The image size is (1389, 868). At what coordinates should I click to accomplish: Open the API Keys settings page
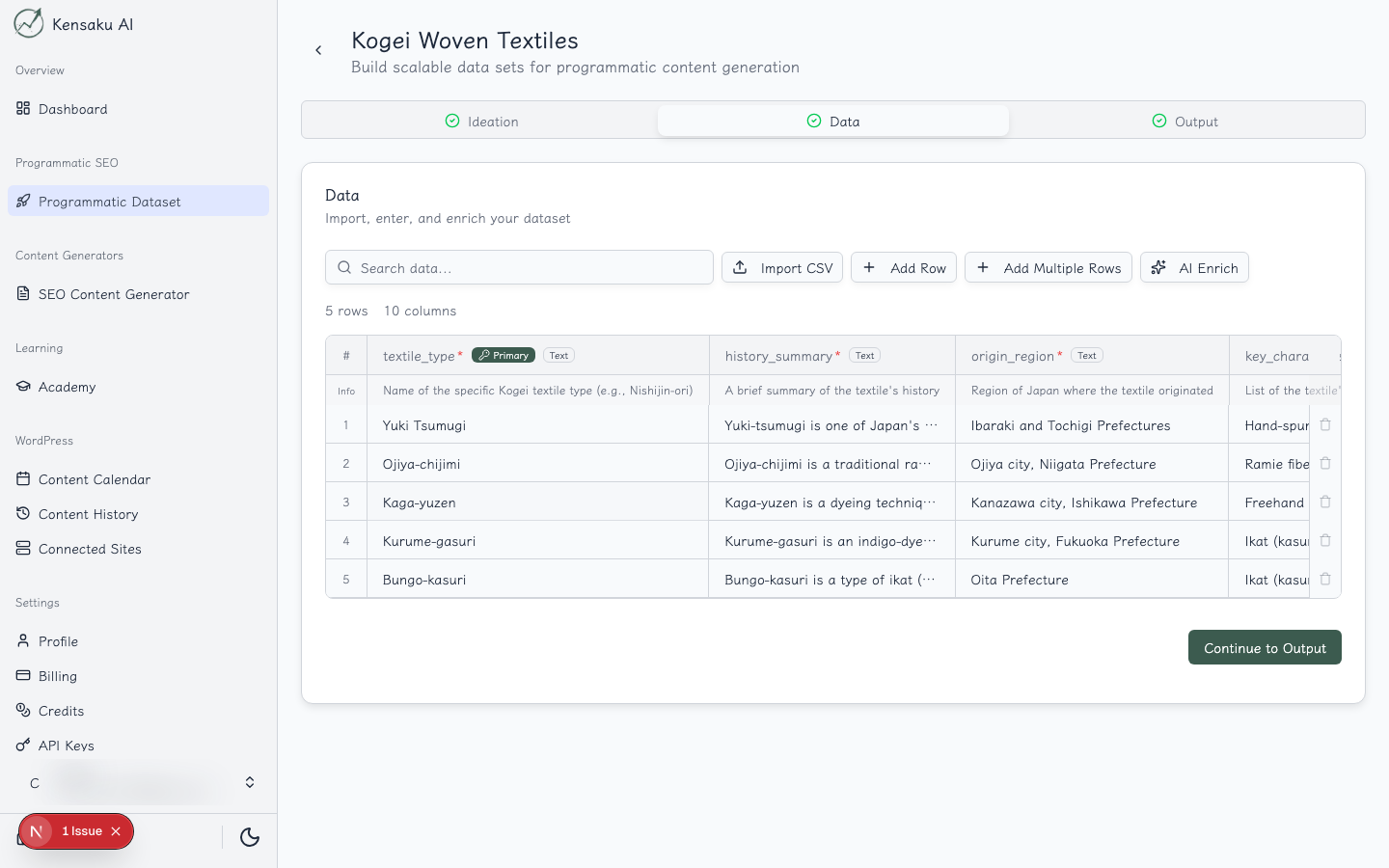[x=66, y=746]
